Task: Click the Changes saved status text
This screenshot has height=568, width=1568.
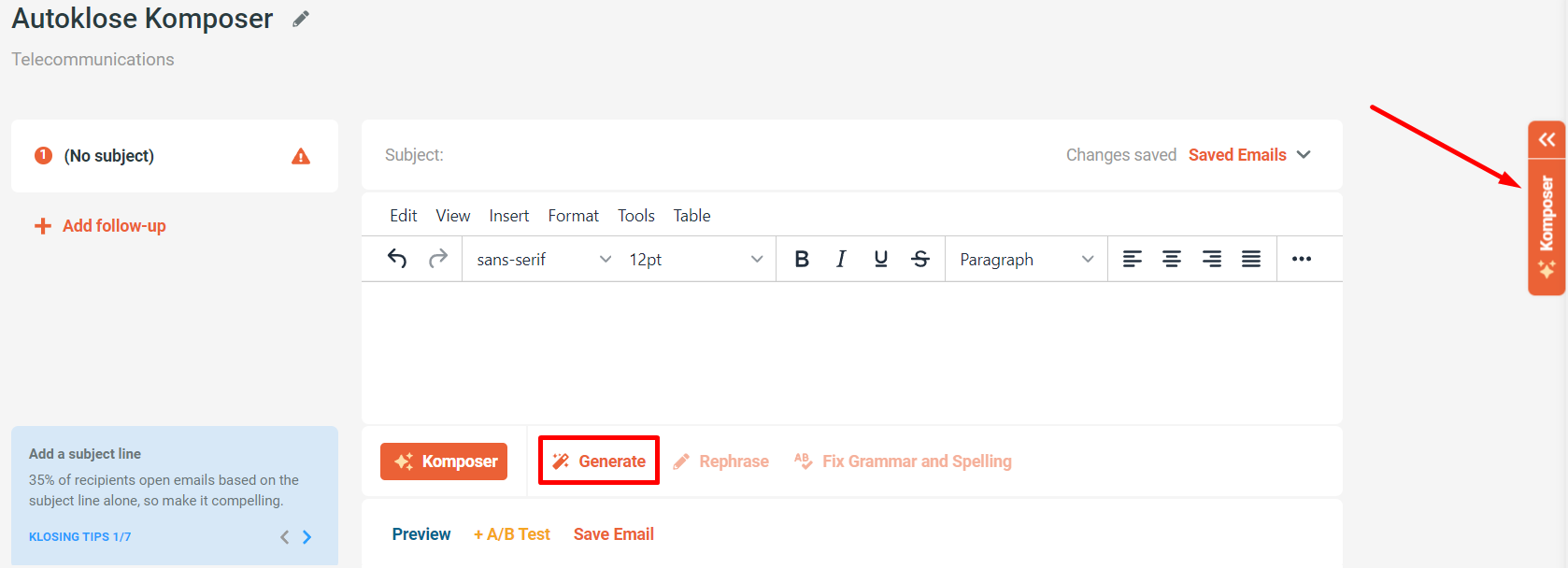Action: tap(1121, 155)
